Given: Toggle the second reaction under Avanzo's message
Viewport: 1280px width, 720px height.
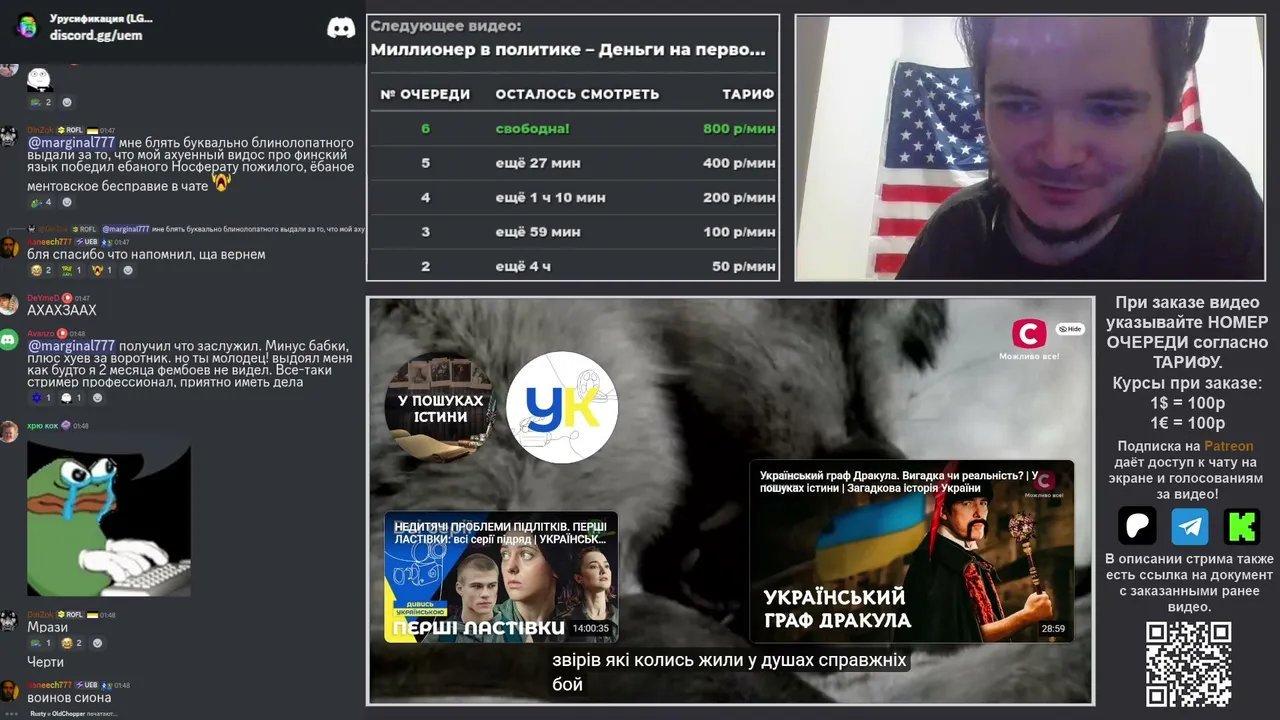Looking at the screenshot, I should pos(72,397).
